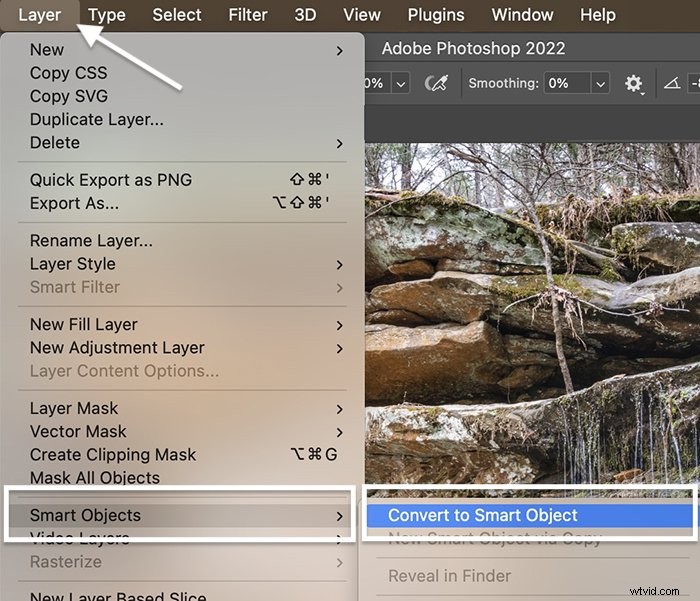
Task: Expand the Layer Style submenu
Action: [x=183, y=264]
